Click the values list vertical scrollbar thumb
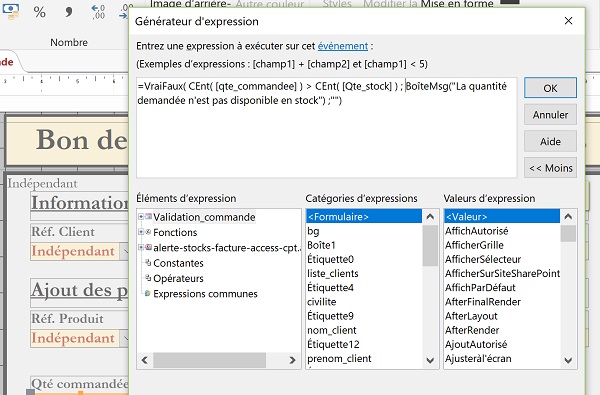Screen dimensions: 600x395 568,233
